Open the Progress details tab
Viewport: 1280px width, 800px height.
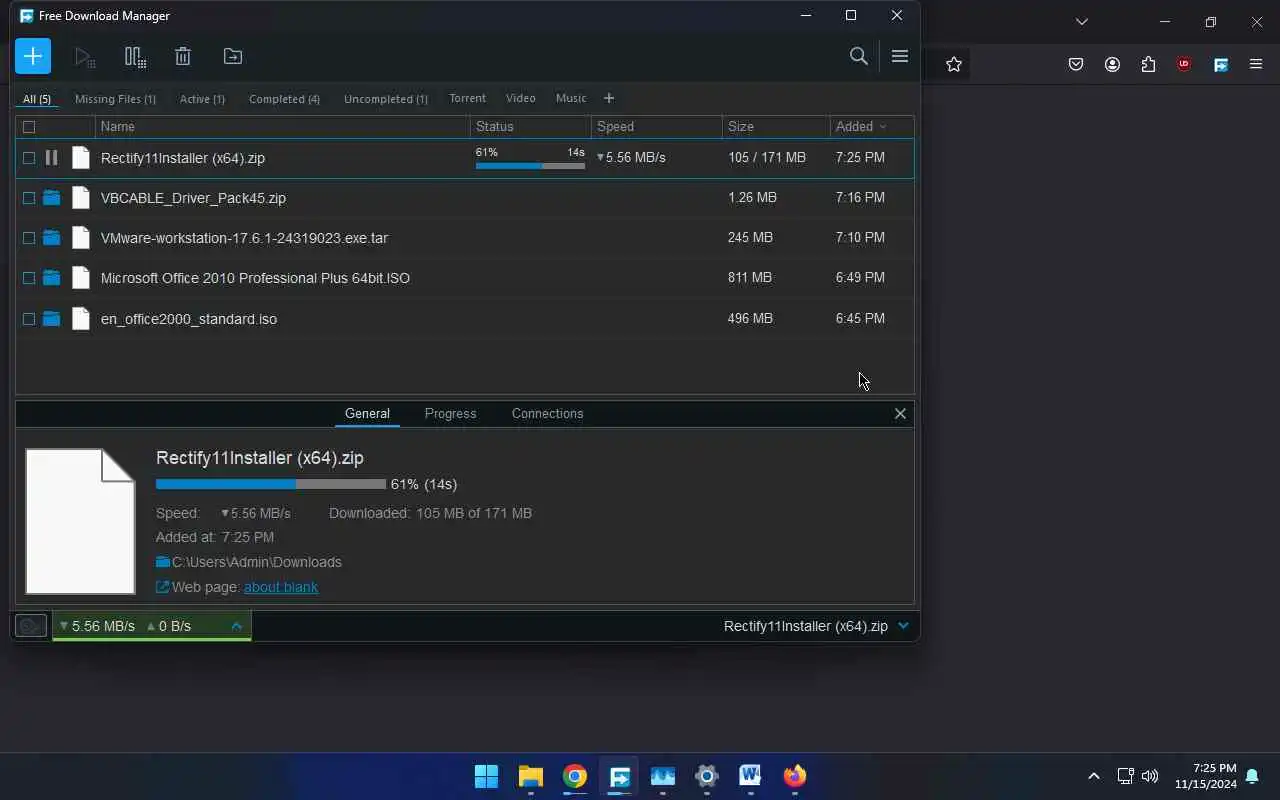pos(450,413)
